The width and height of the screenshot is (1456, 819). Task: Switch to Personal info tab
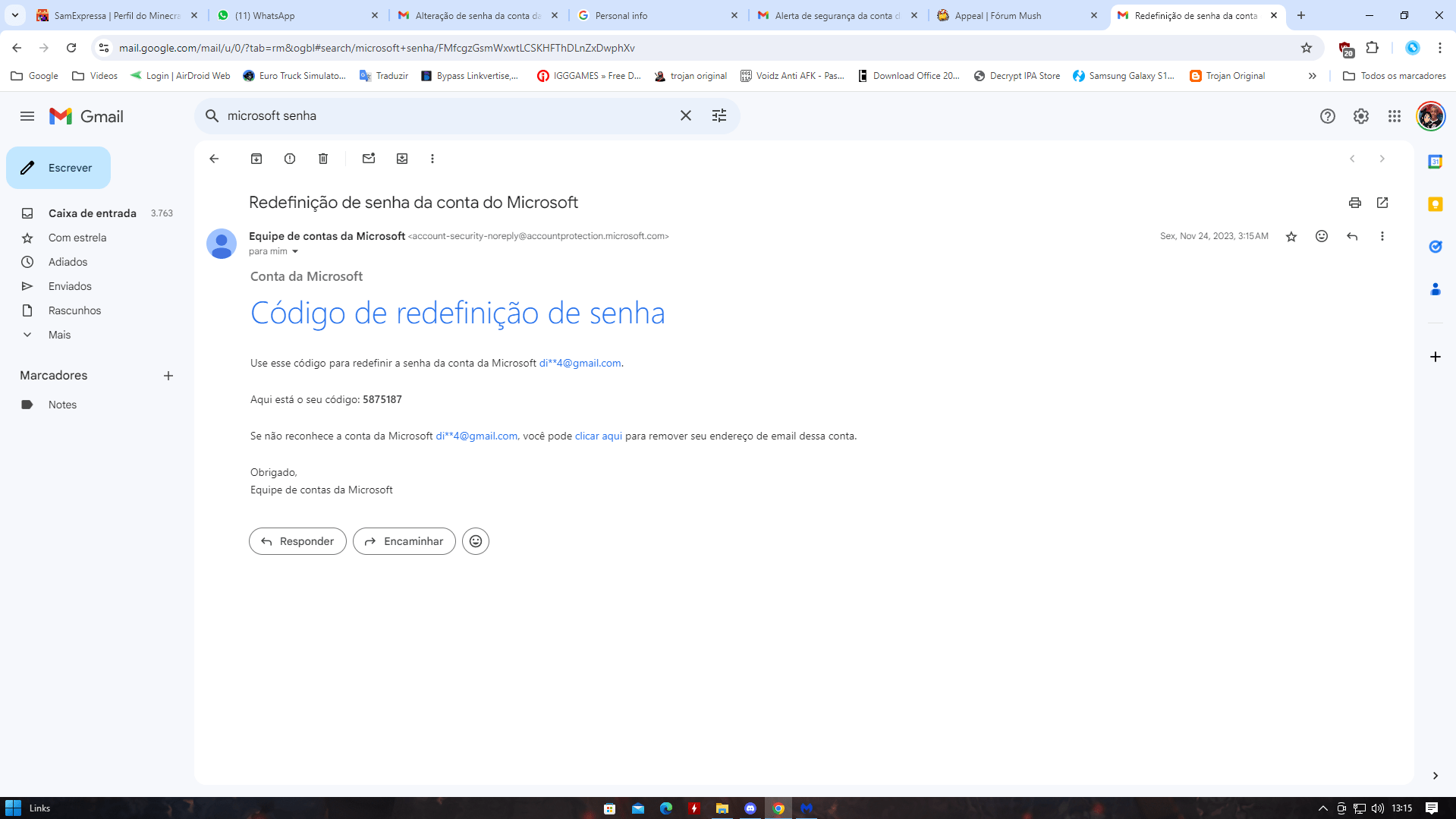point(657,15)
